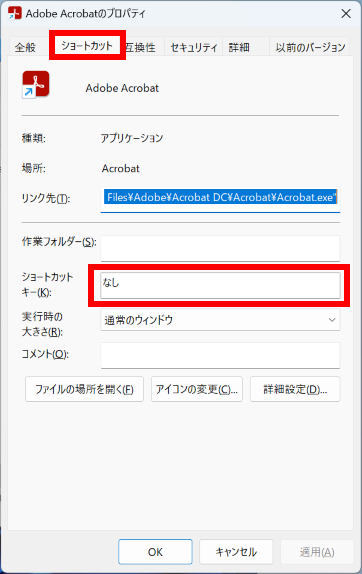Switch to the 全般 tab

click(25, 47)
